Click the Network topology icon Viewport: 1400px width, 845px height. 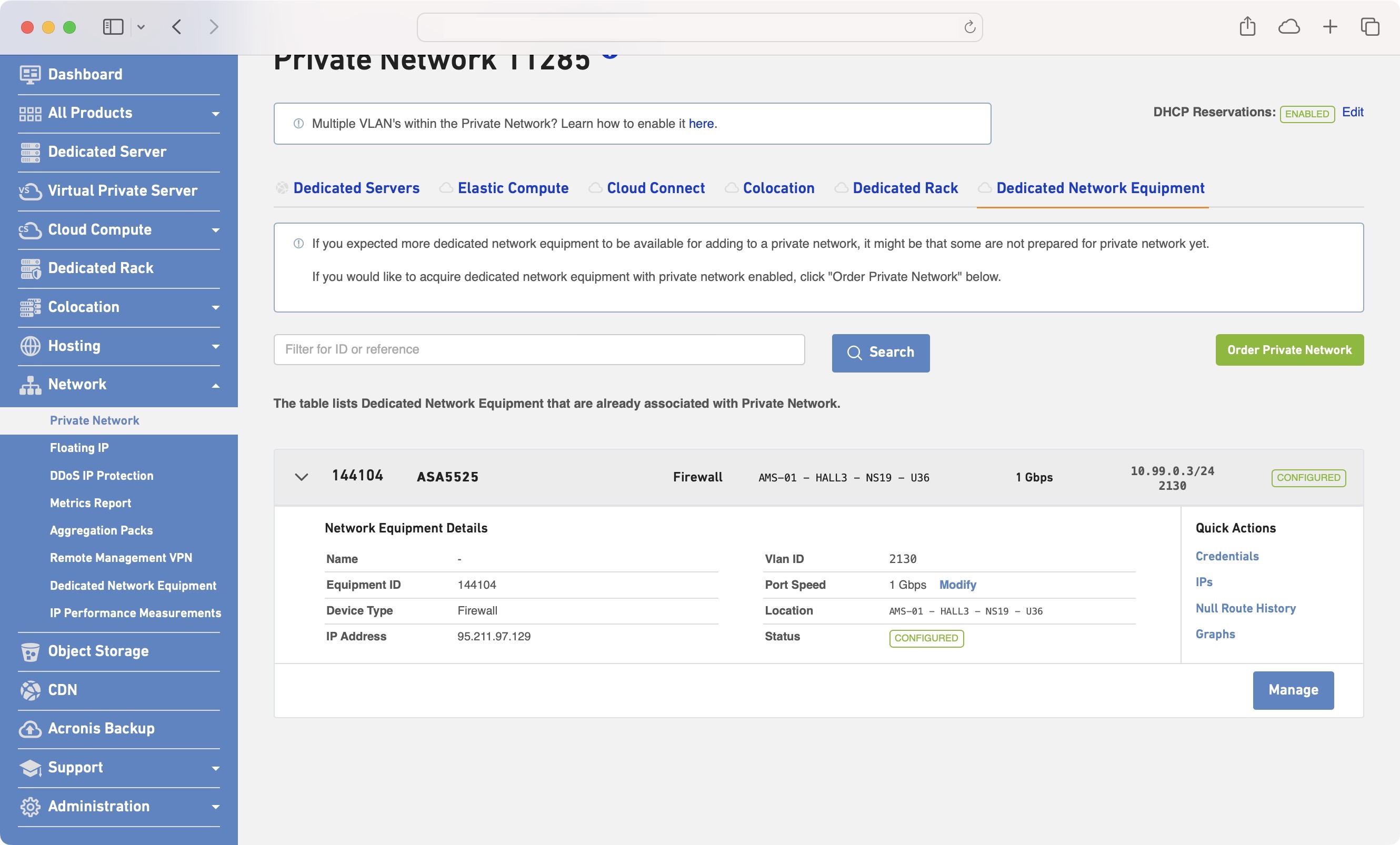coord(30,385)
